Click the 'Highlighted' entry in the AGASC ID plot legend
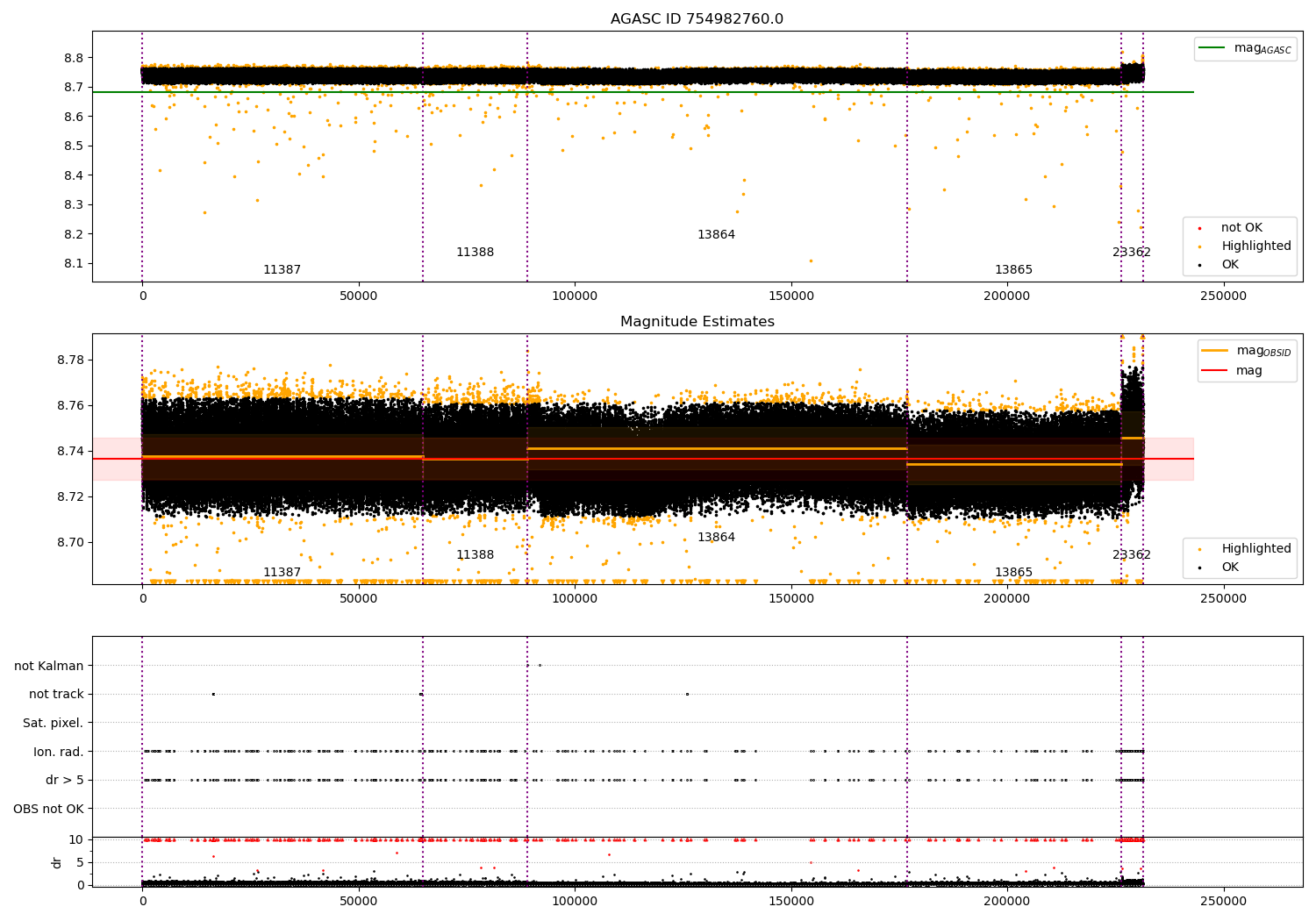This screenshot has height=921, width=1316. click(1256, 246)
